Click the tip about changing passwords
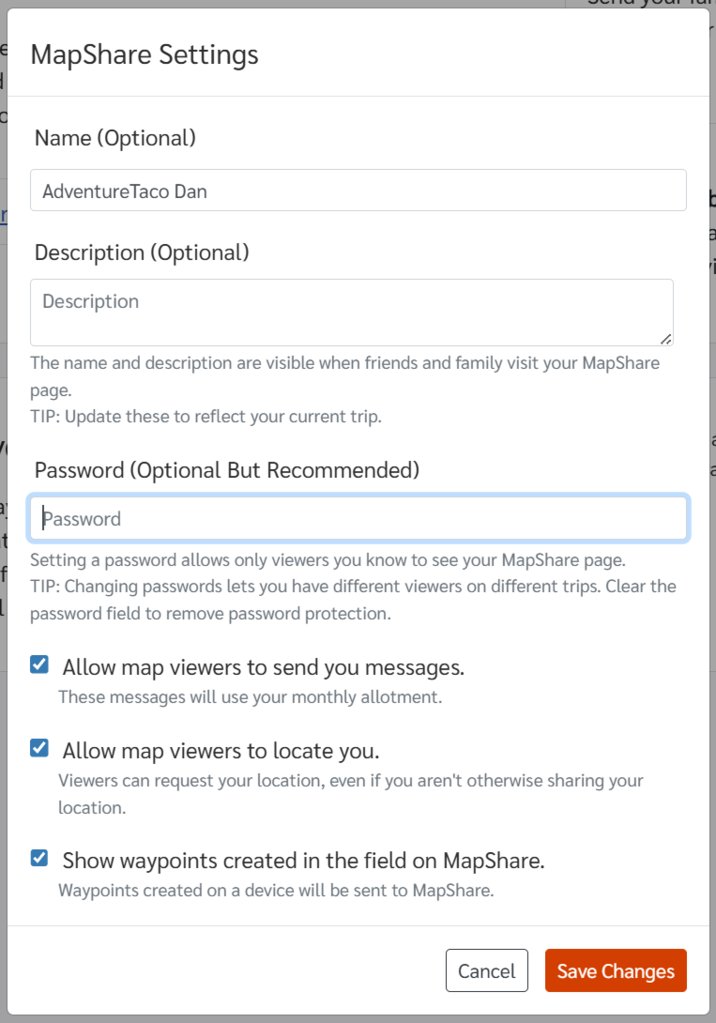The image size is (716, 1023). click(x=353, y=600)
